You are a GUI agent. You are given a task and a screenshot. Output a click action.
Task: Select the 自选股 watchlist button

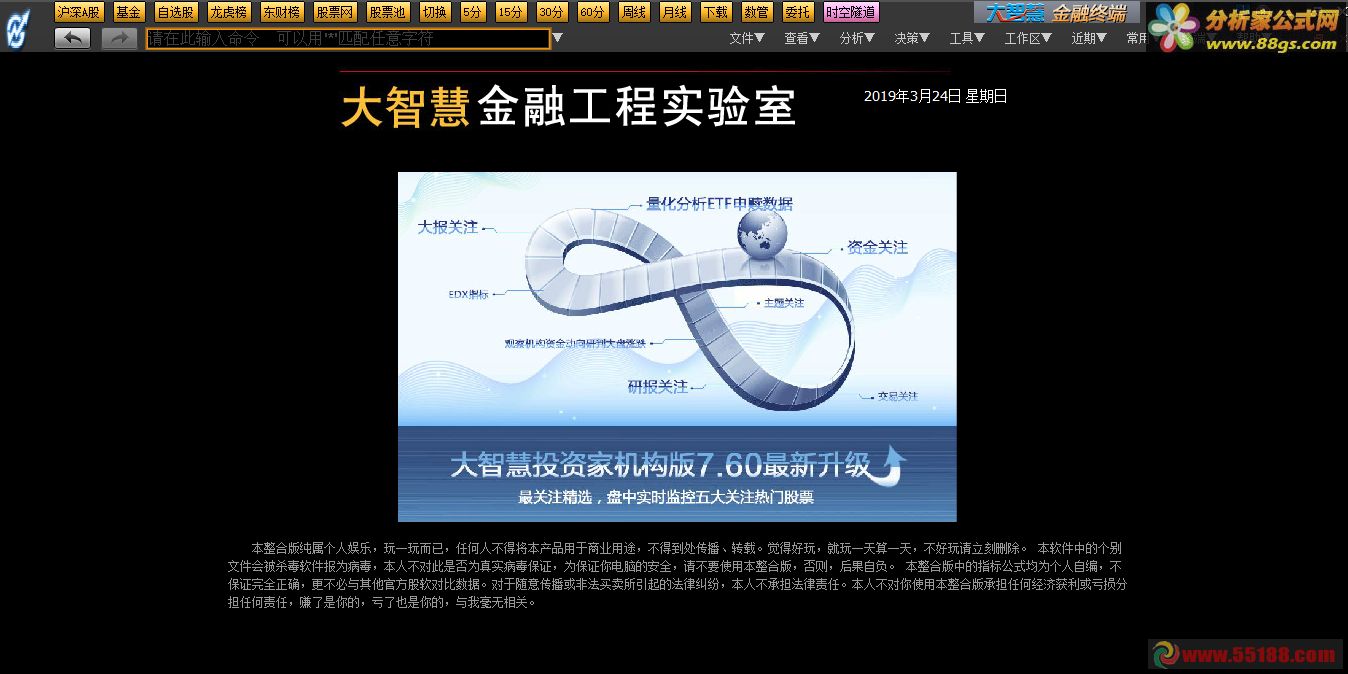pos(176,12)
